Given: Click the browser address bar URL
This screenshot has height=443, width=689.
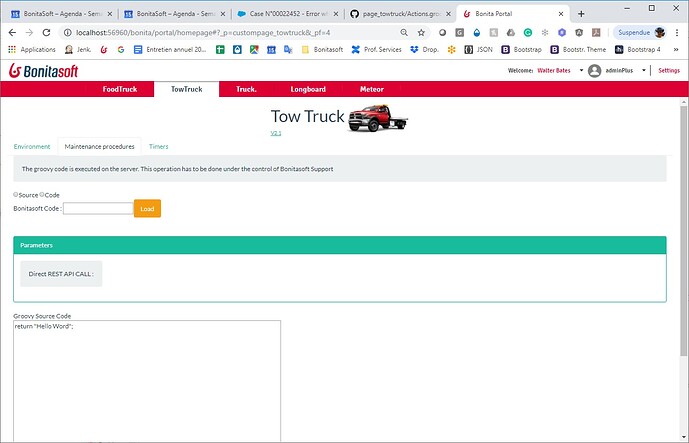Looking at the screenshot, I should [203, 33].
